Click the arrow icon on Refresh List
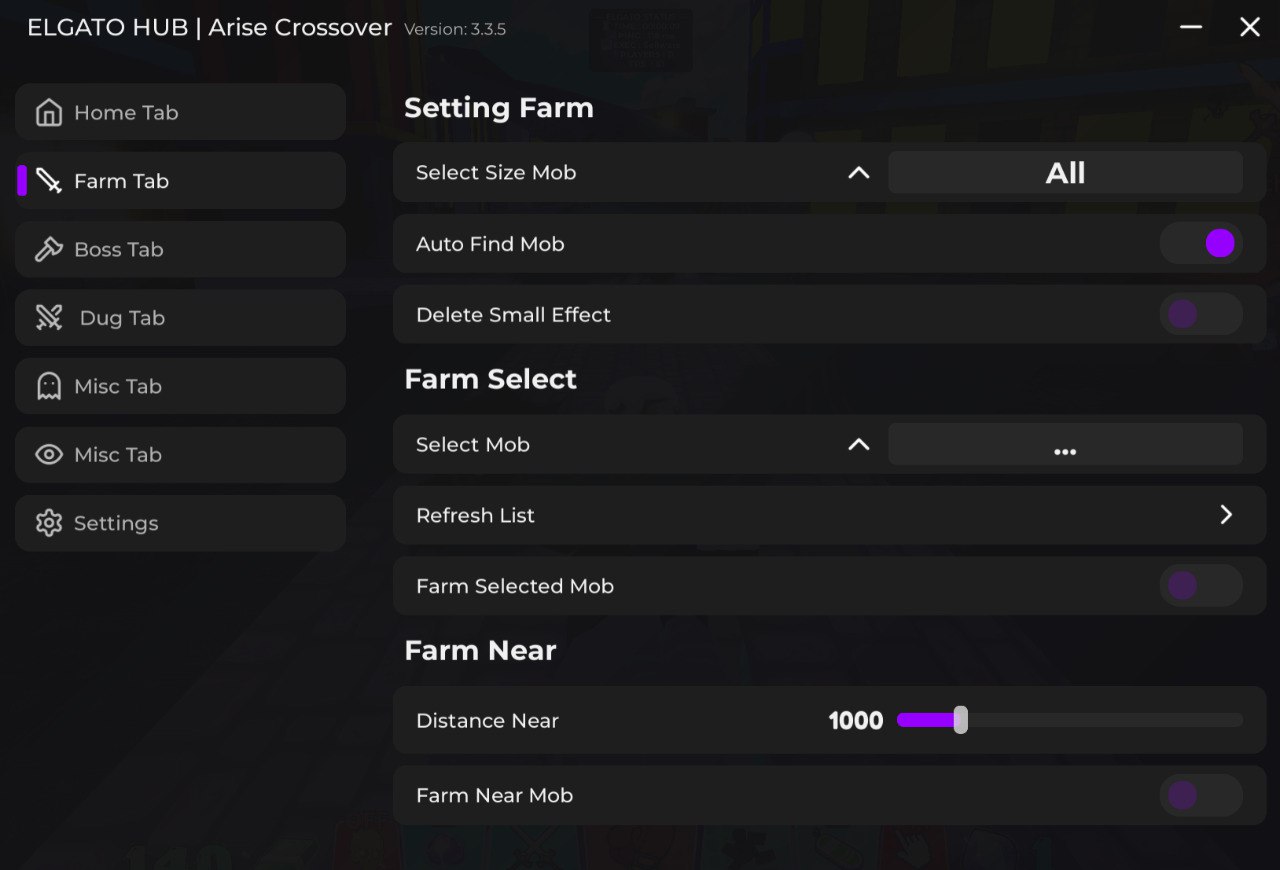 coord(1226,515)
